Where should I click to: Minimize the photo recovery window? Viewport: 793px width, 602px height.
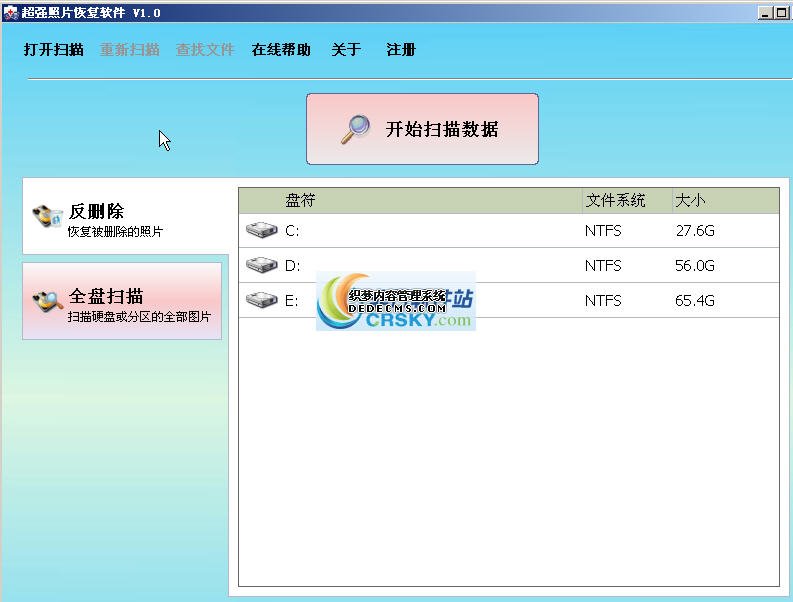(x=765, y=13)
